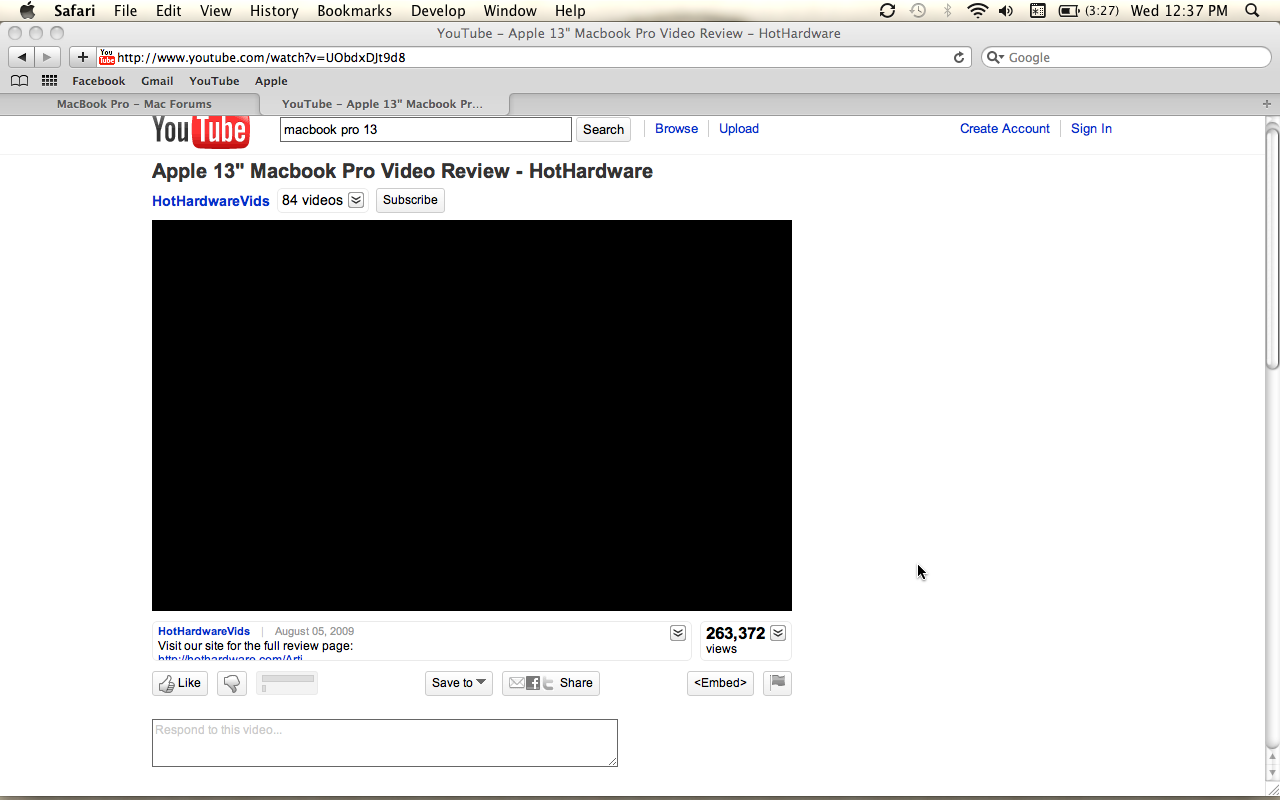Open Time Machine menu bar icon

(x=917, y=11)
